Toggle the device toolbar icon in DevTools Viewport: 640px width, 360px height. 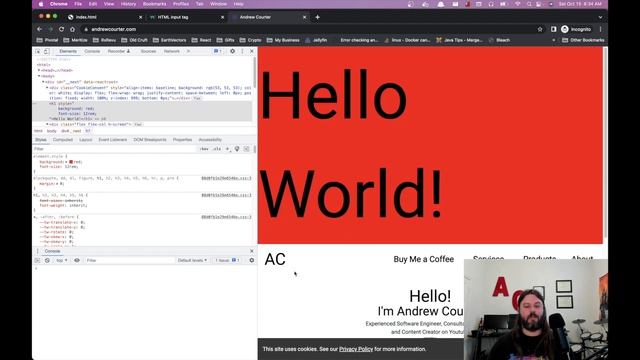(x=47, y=51)
